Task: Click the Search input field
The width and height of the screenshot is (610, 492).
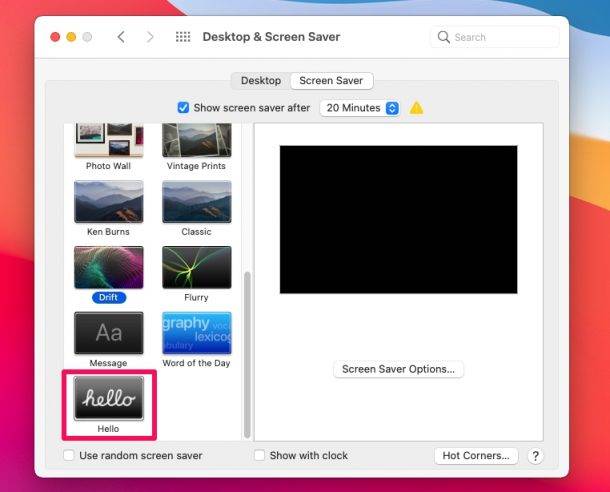Action: pyautogui.click(x=495, y=37)
